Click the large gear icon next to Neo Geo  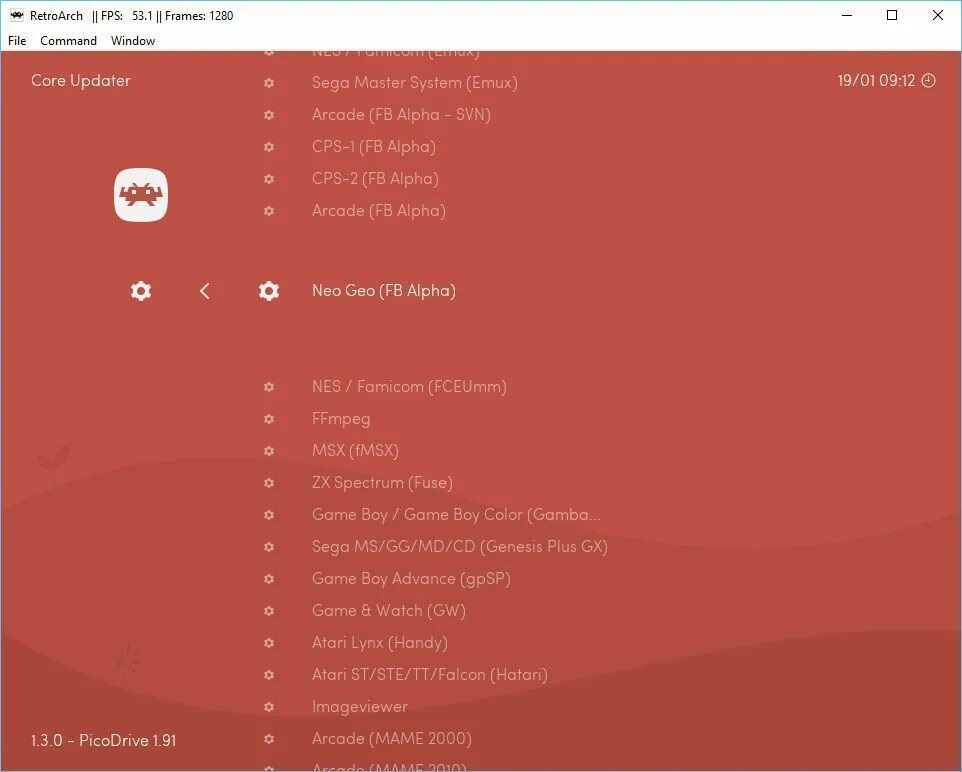(x=269, y=291)
